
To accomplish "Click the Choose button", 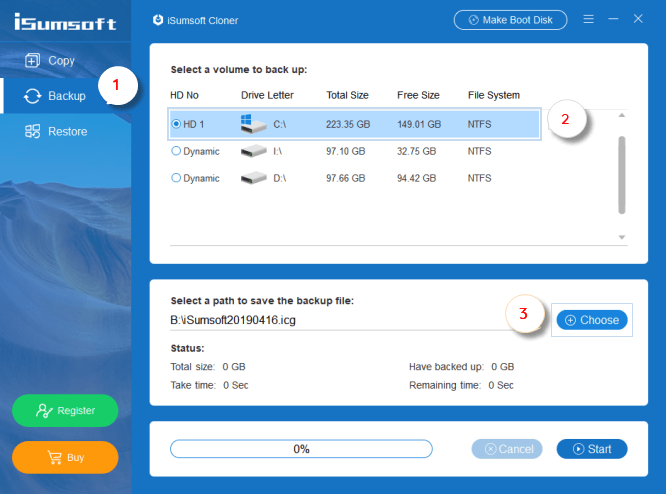I will [592, 320].
